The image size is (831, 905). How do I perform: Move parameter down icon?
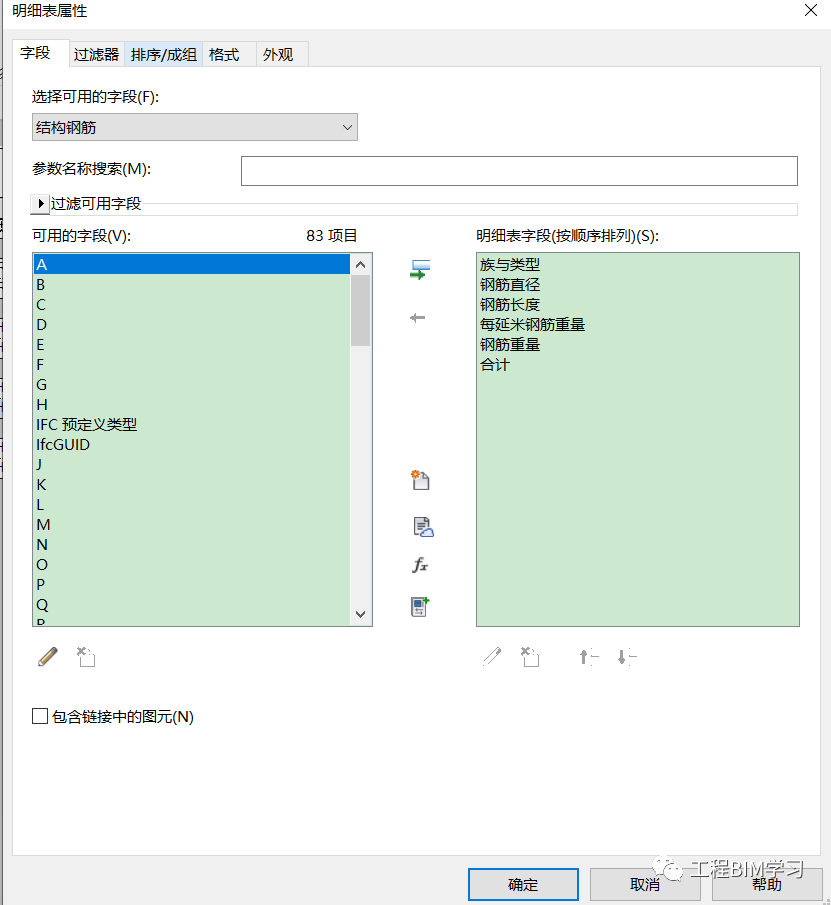[627, 657]
